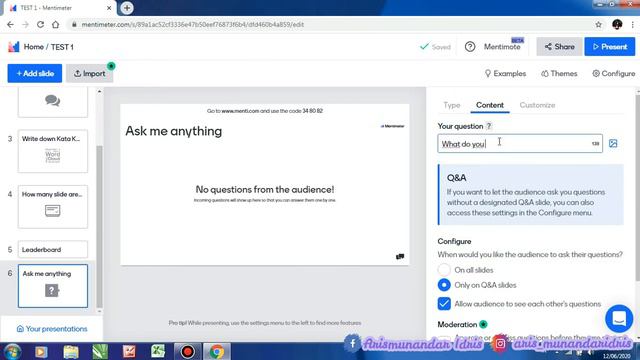The width and height of the screenshot is (640, 360).
Task: Select slide 5 Leaderboard thumbnail
Action: click(x=53, y=249)
